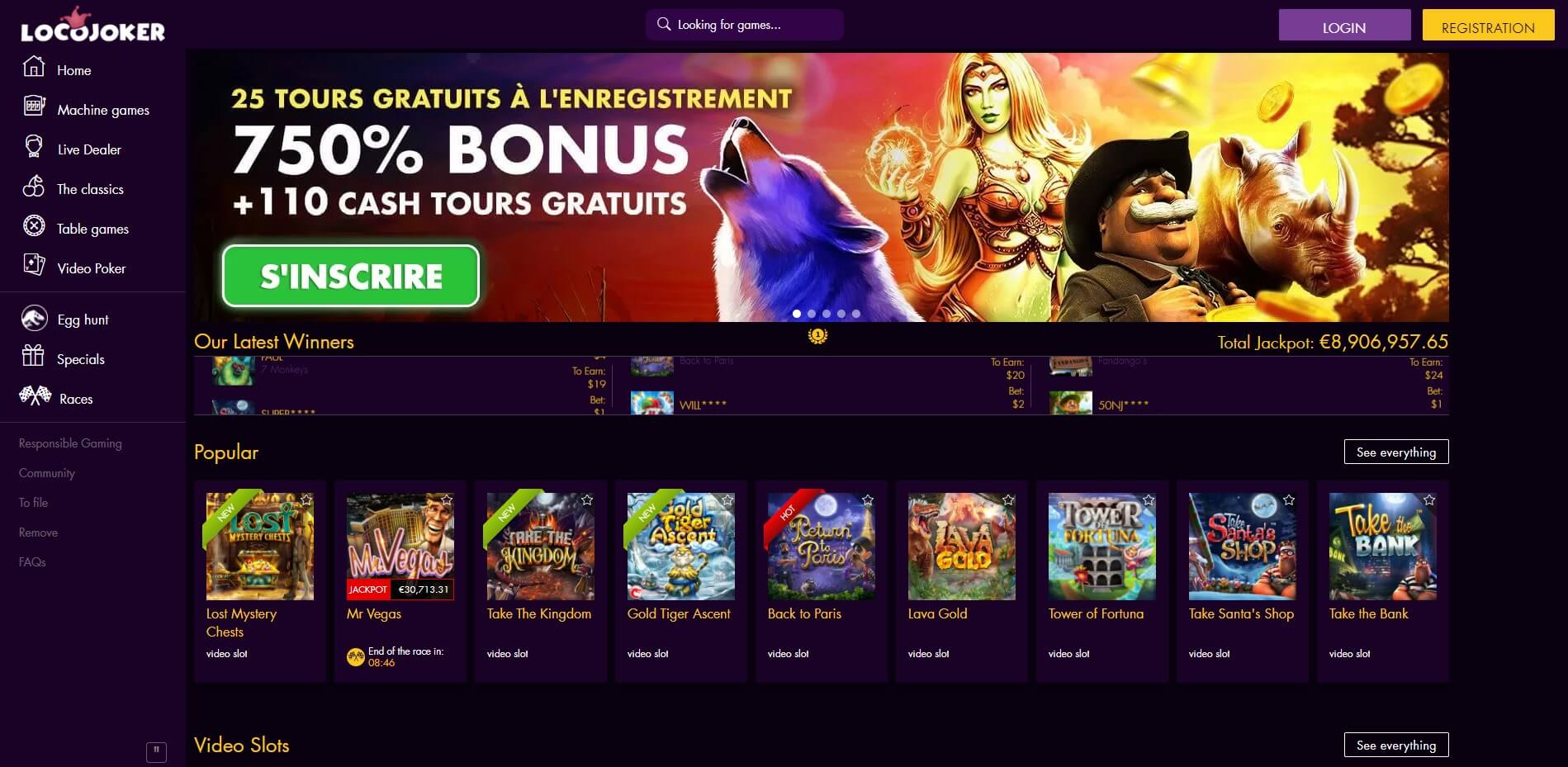Screen dimensions: 1568x767
Task: Open The classics cherry icon
Action: click(34, 187)
